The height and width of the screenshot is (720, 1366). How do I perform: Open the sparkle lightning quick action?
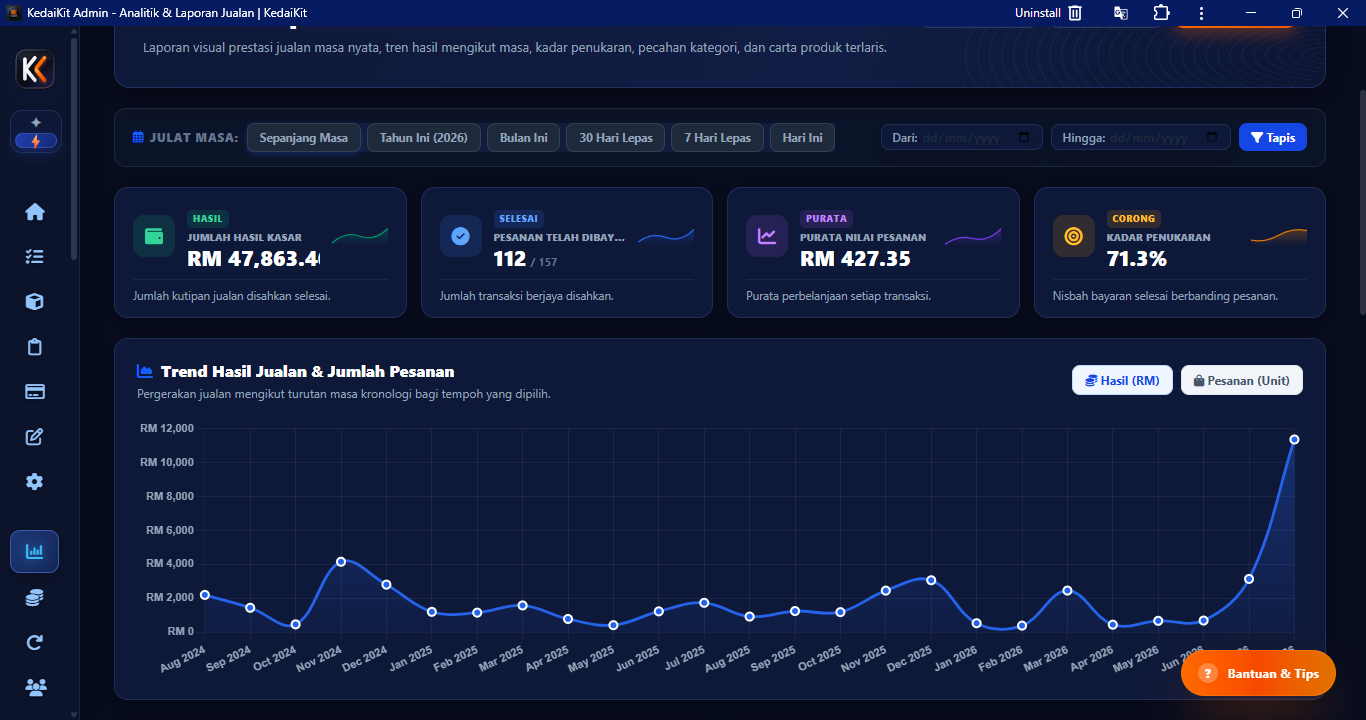(x=35, y=132)
